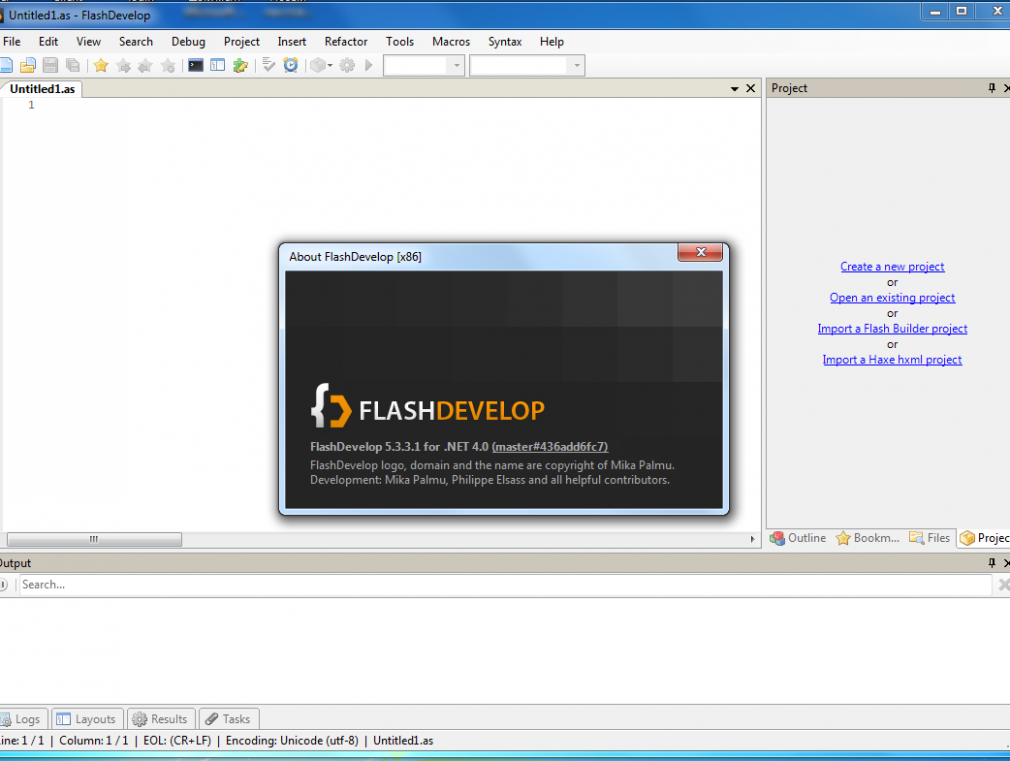Open the Syntax menu
The image size is (1010, 761).
click(x=504, y=41)
